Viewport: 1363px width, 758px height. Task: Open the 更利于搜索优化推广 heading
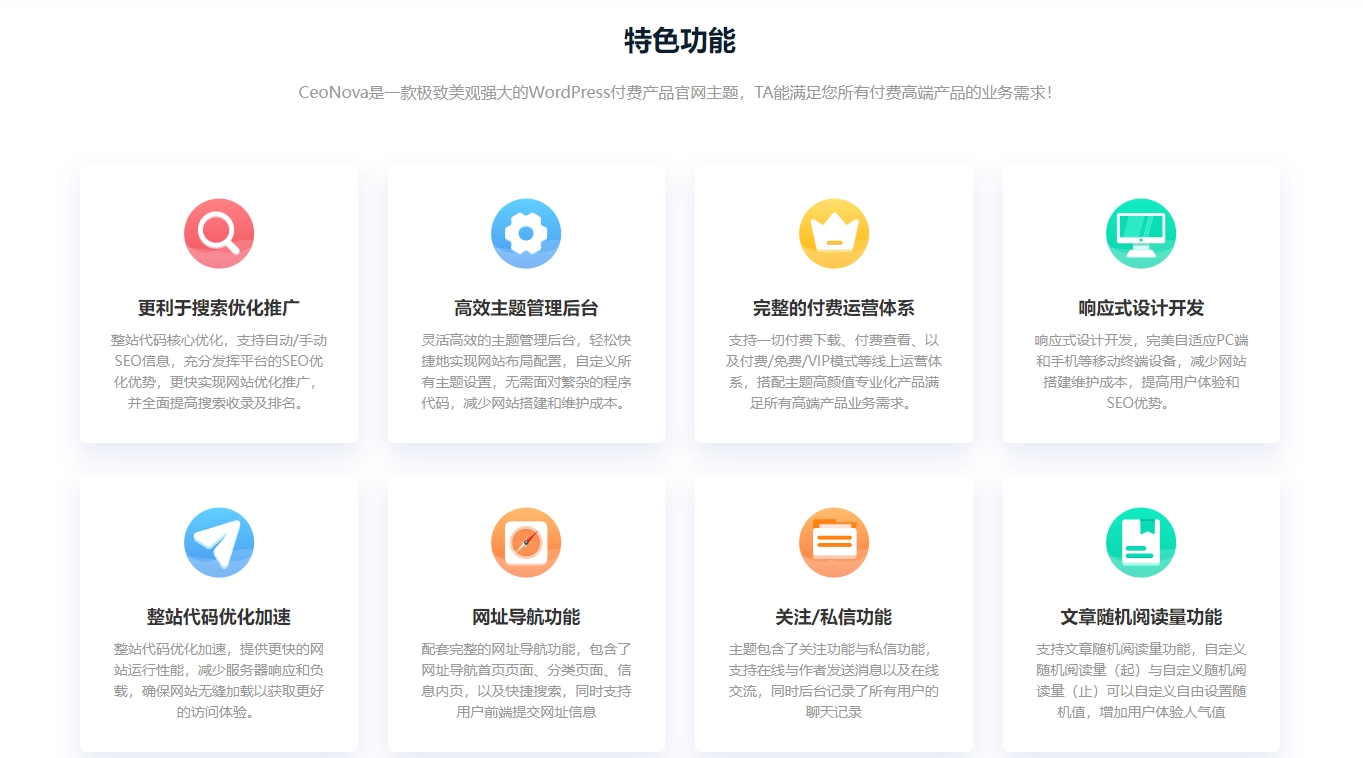[x=219, y=308]
